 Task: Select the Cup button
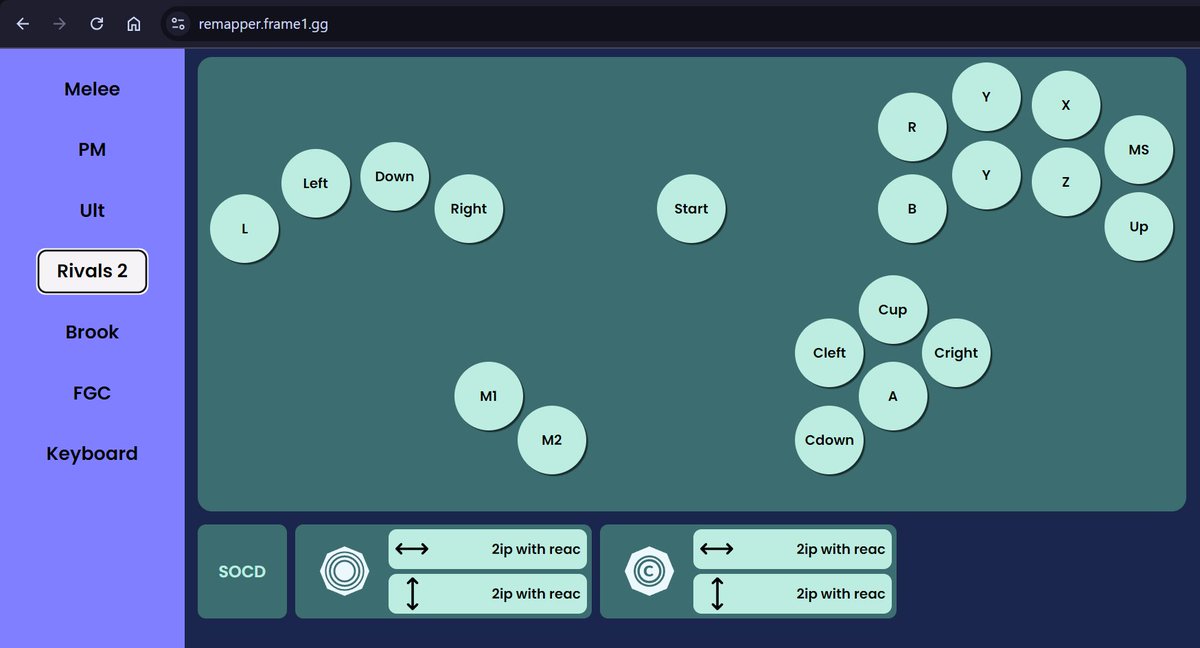click(892, 310)
